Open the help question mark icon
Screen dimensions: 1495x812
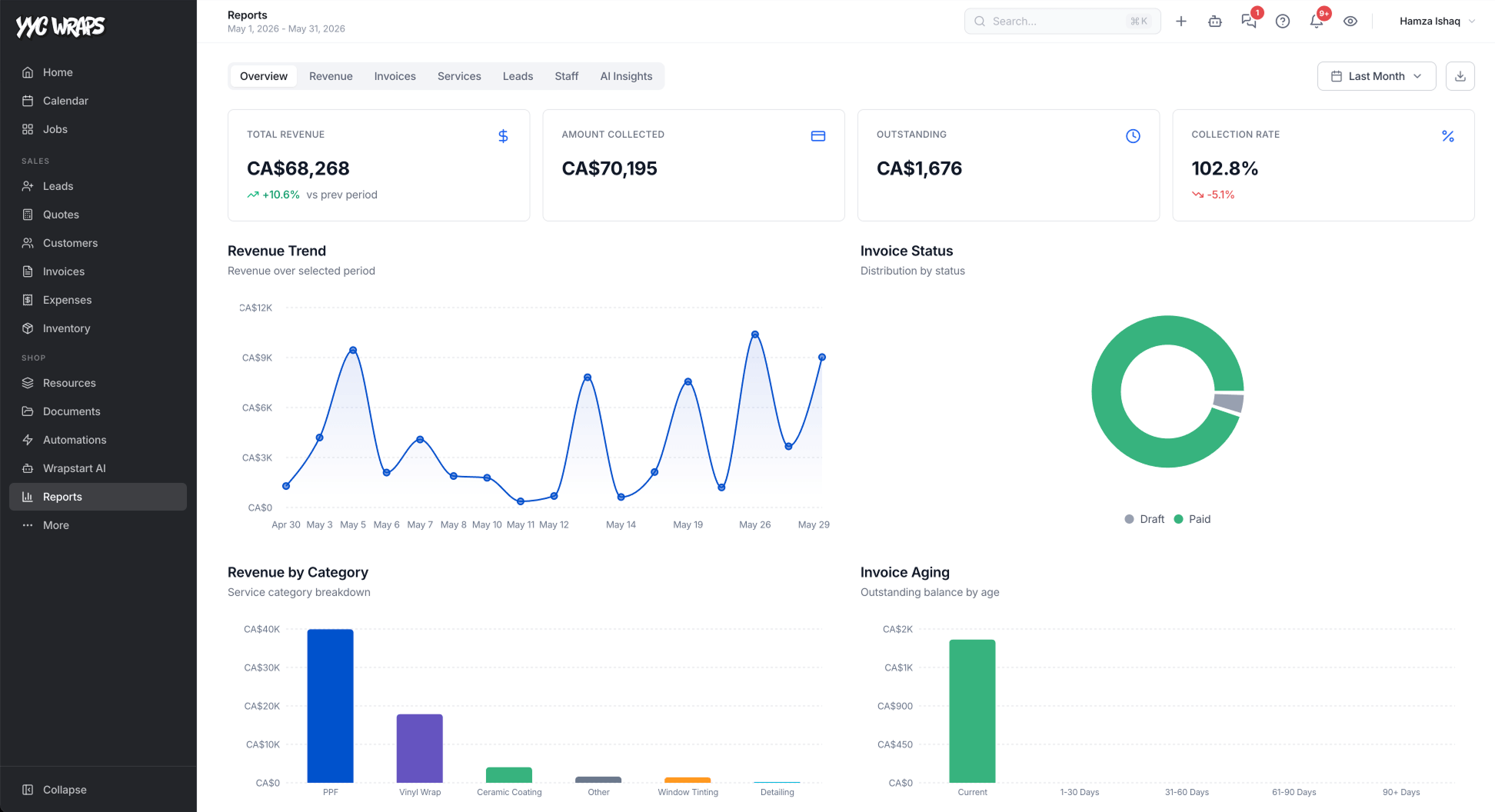[x=1283, y=22]
